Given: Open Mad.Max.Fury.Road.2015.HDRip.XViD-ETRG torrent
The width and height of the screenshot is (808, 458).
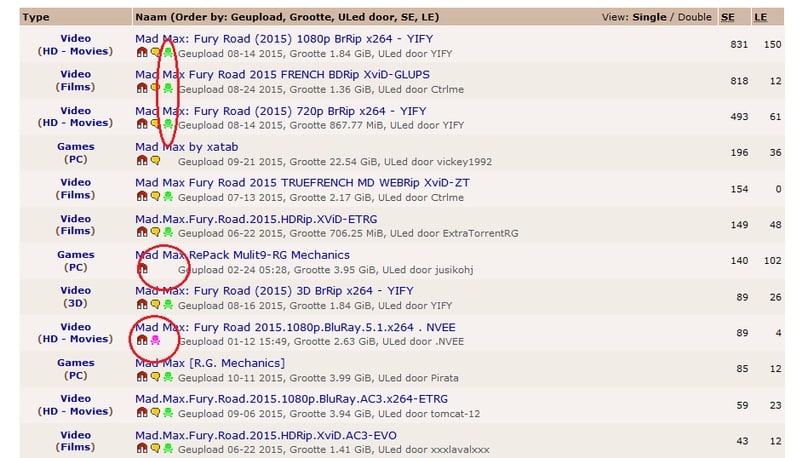Looking at the screenshot, I should 256,219.
